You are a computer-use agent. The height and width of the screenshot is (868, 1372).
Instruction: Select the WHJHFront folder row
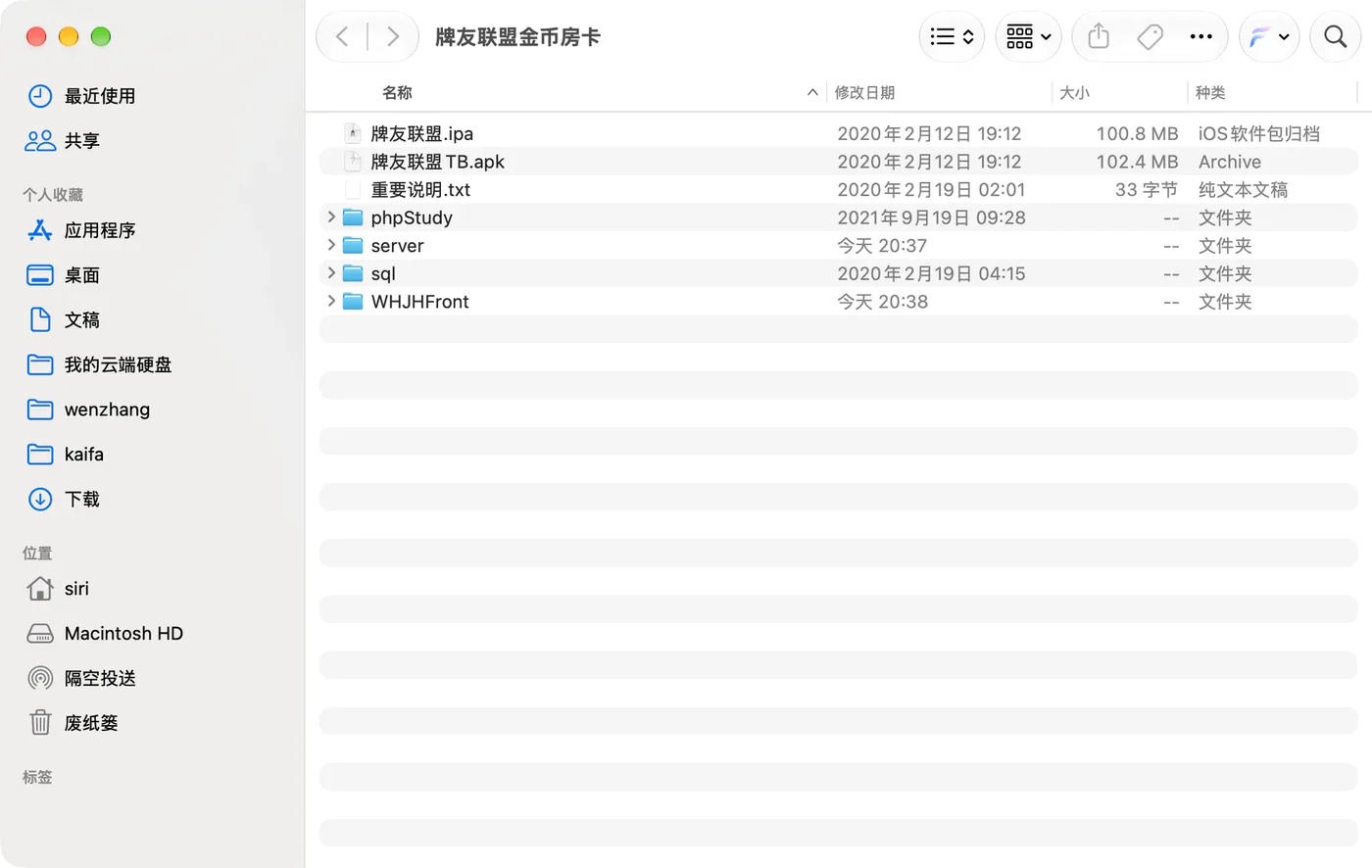[839, 301]
